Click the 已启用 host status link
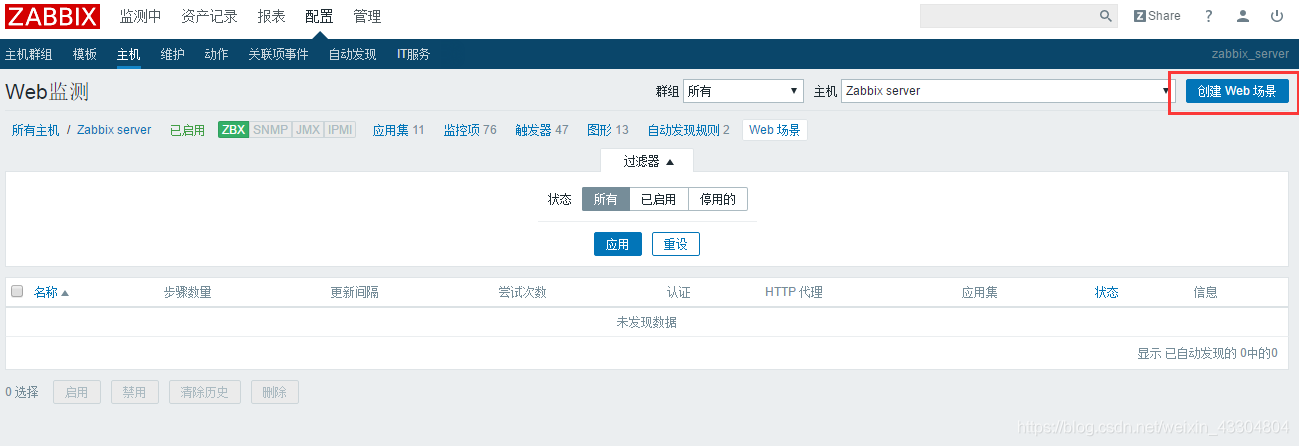Screen dimensions: 1299x446 pos(187,130)
